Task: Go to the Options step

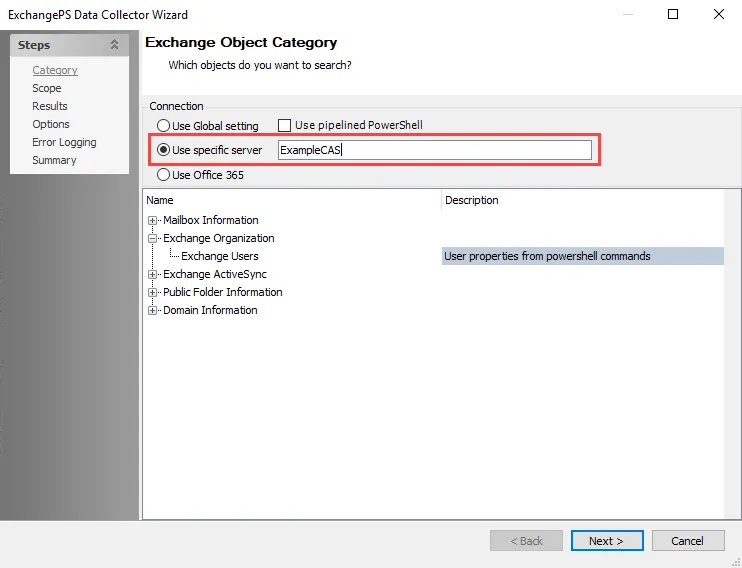Action: (x=51, y=124)
